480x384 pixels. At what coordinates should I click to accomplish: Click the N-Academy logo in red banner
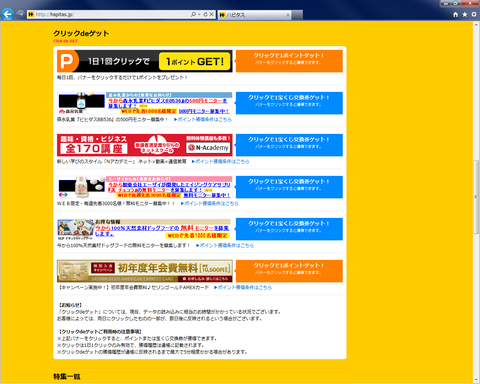(x=208, y=148)
